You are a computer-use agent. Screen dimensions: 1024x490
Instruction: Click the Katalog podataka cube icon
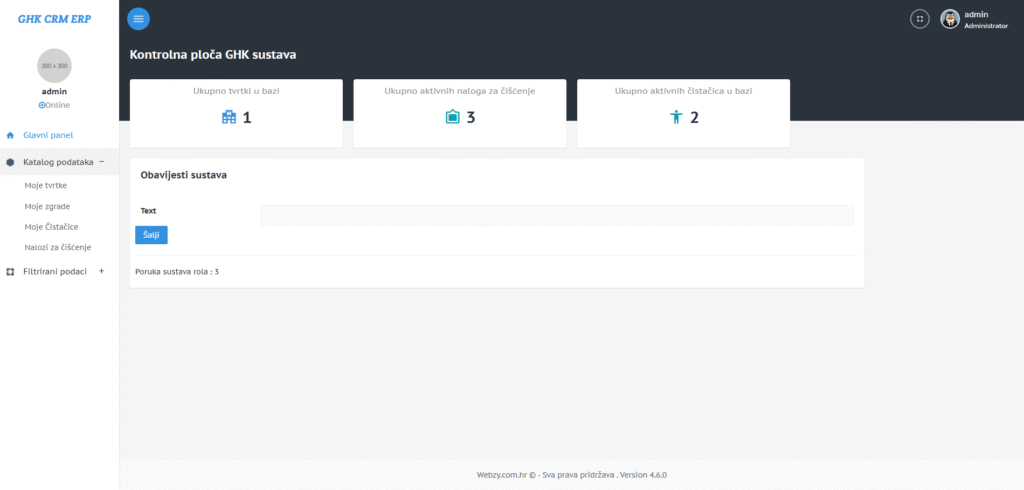(x=10, y=162)
